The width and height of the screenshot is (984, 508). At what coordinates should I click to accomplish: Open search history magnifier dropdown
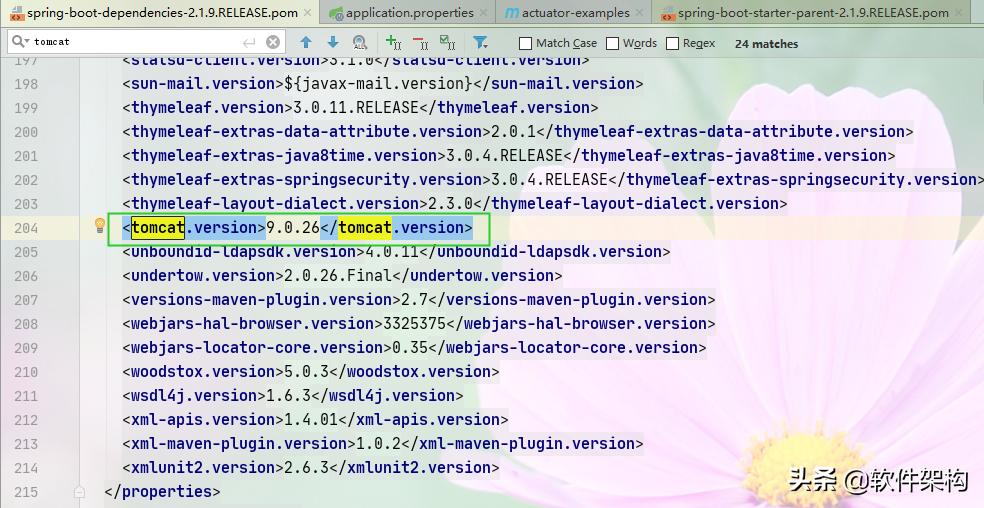tap(20, 41)
